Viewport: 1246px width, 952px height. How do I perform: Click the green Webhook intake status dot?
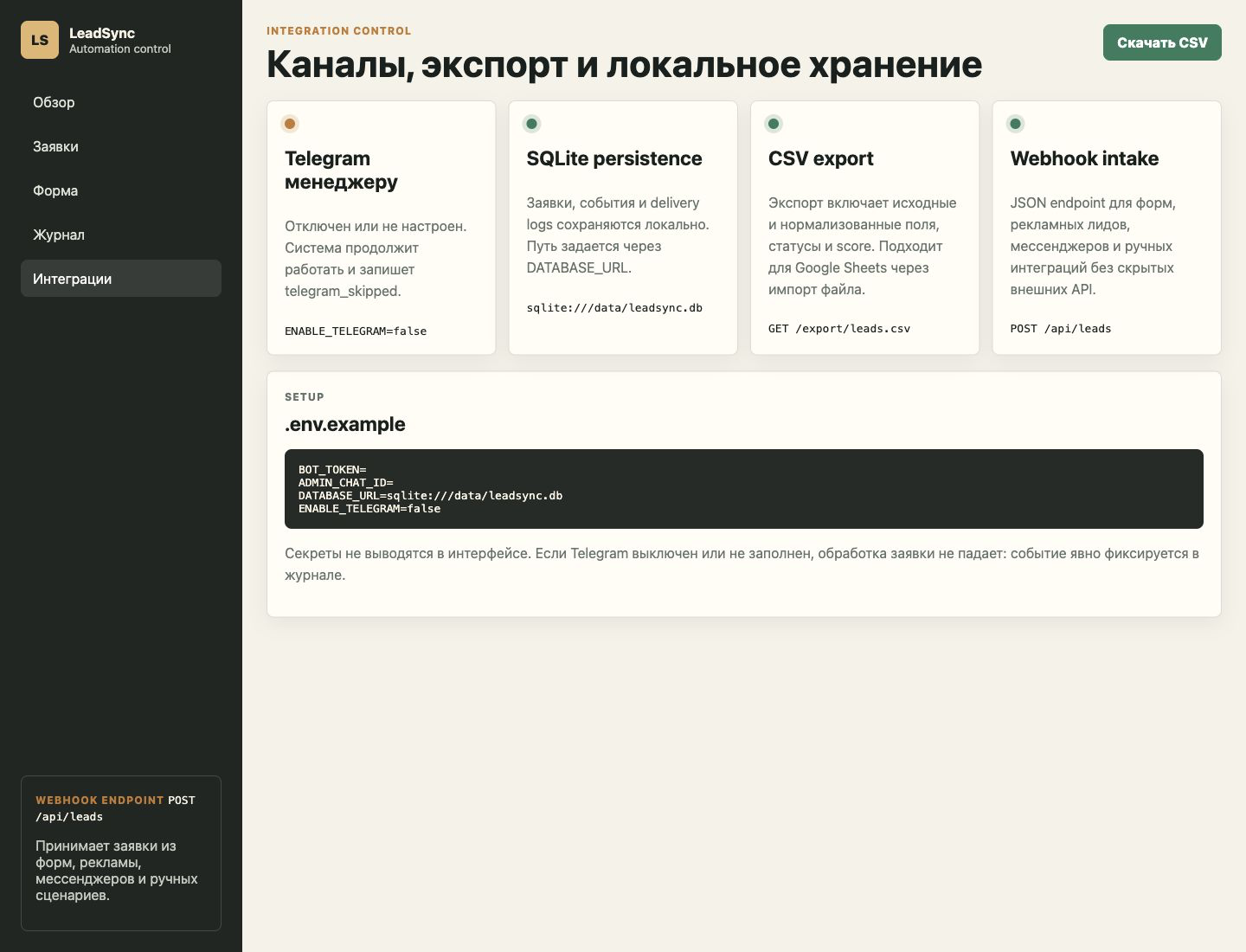pyautogui.click(x=1016, y=124)
